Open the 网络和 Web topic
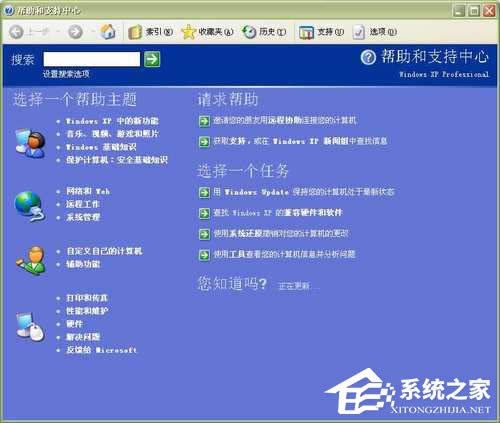 (88, 191)
